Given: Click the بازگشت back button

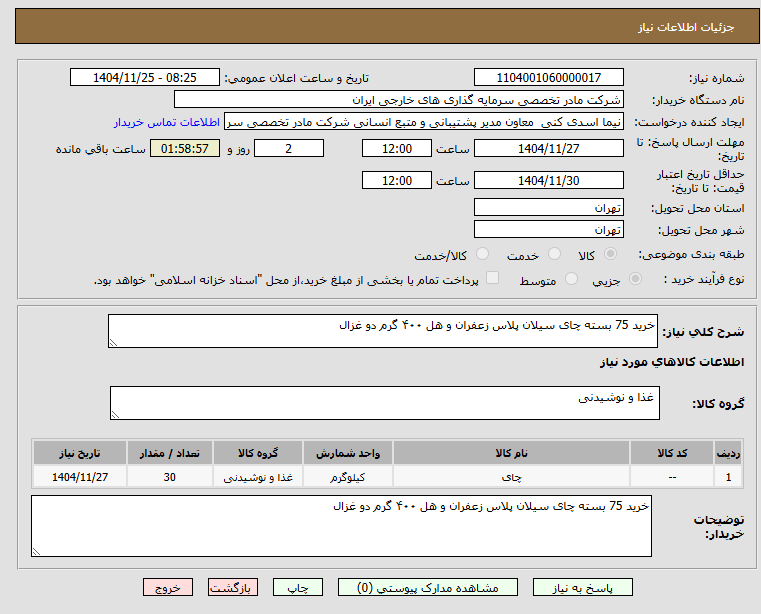Looking at the screenshot, I should click(x=232, y=587).
